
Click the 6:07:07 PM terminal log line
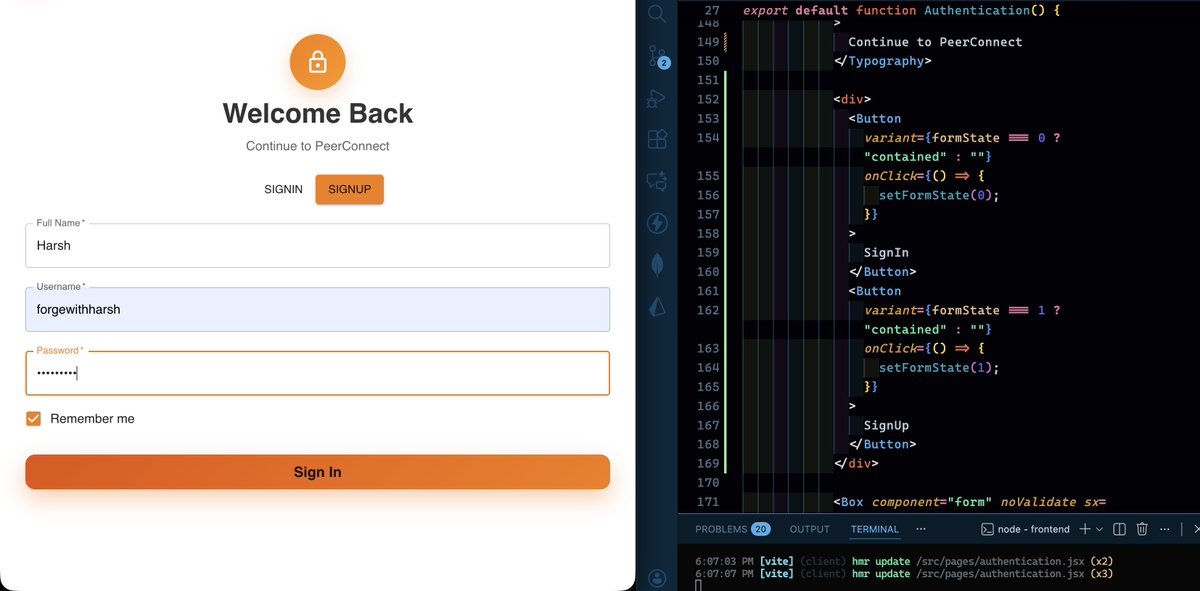pyautogui.click(x=904, y=574)
